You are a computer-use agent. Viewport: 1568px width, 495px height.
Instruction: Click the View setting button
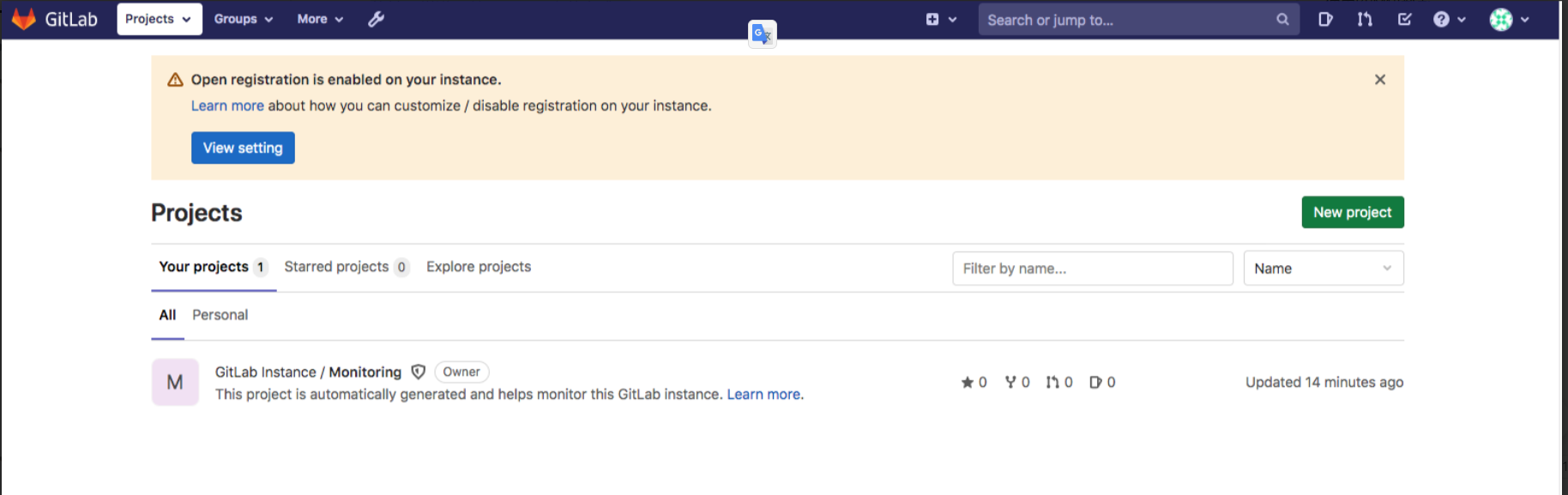[x=243, y=148]
